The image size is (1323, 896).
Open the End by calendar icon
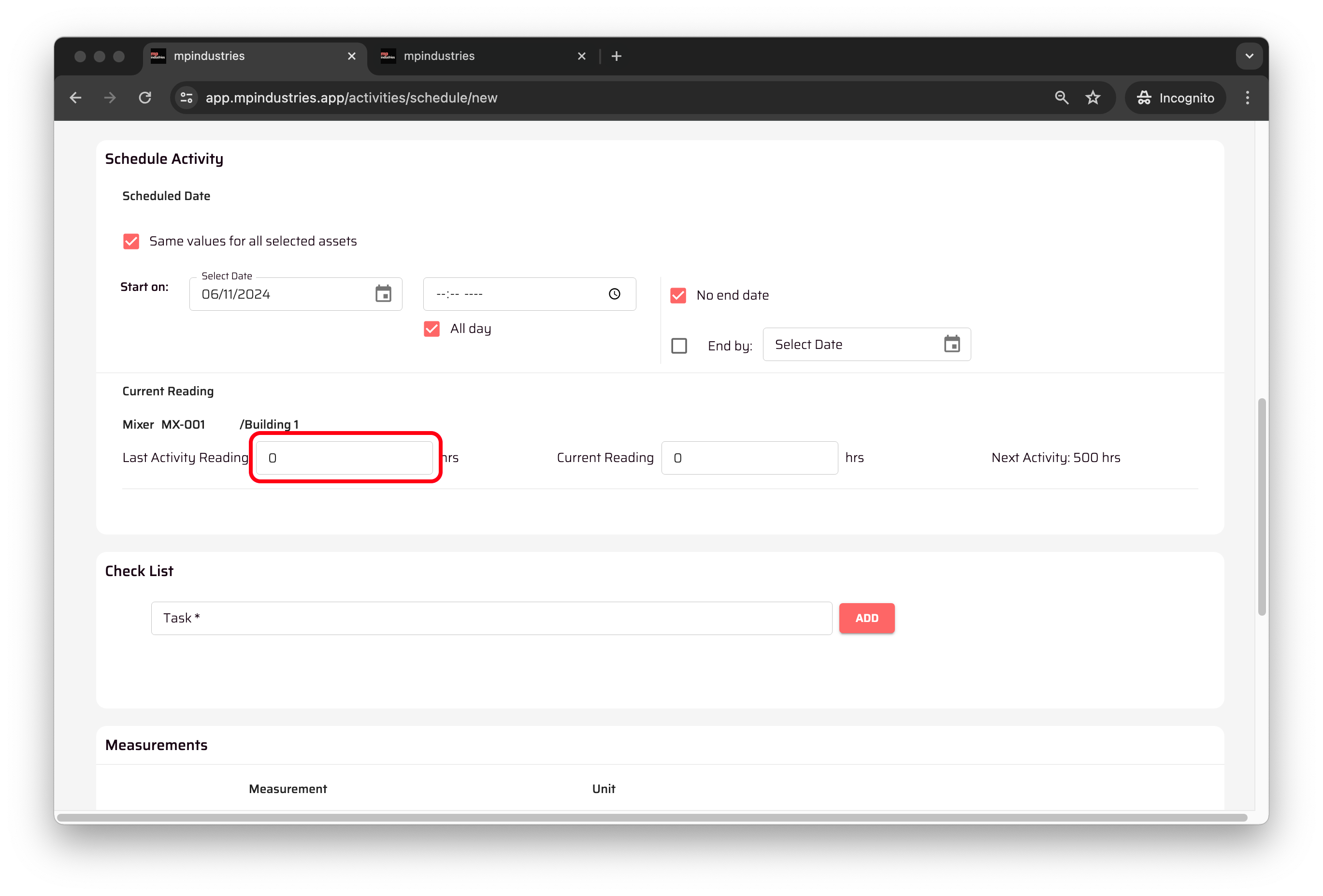(x=951, y=345)
